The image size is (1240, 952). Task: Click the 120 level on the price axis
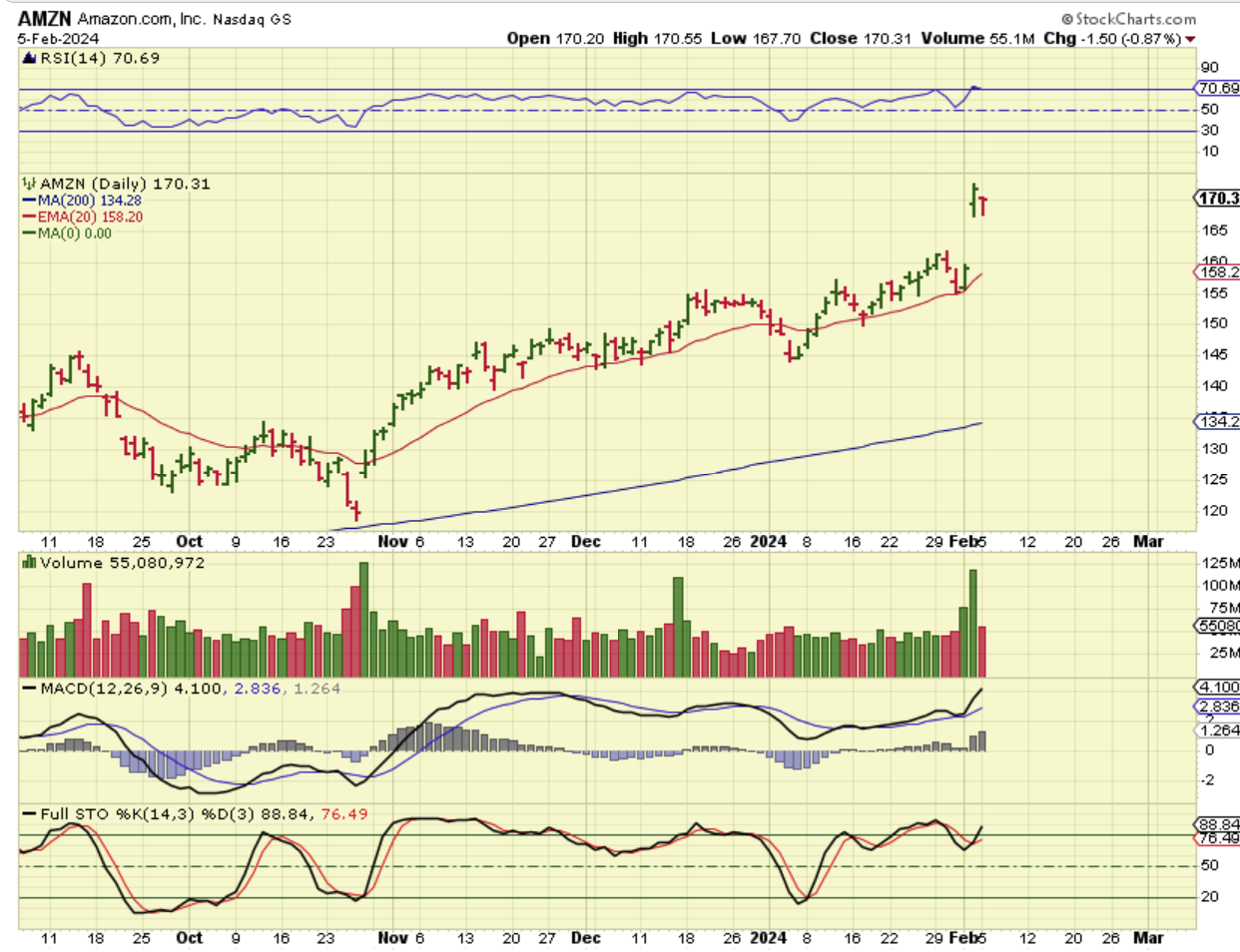pos(1214,511)
